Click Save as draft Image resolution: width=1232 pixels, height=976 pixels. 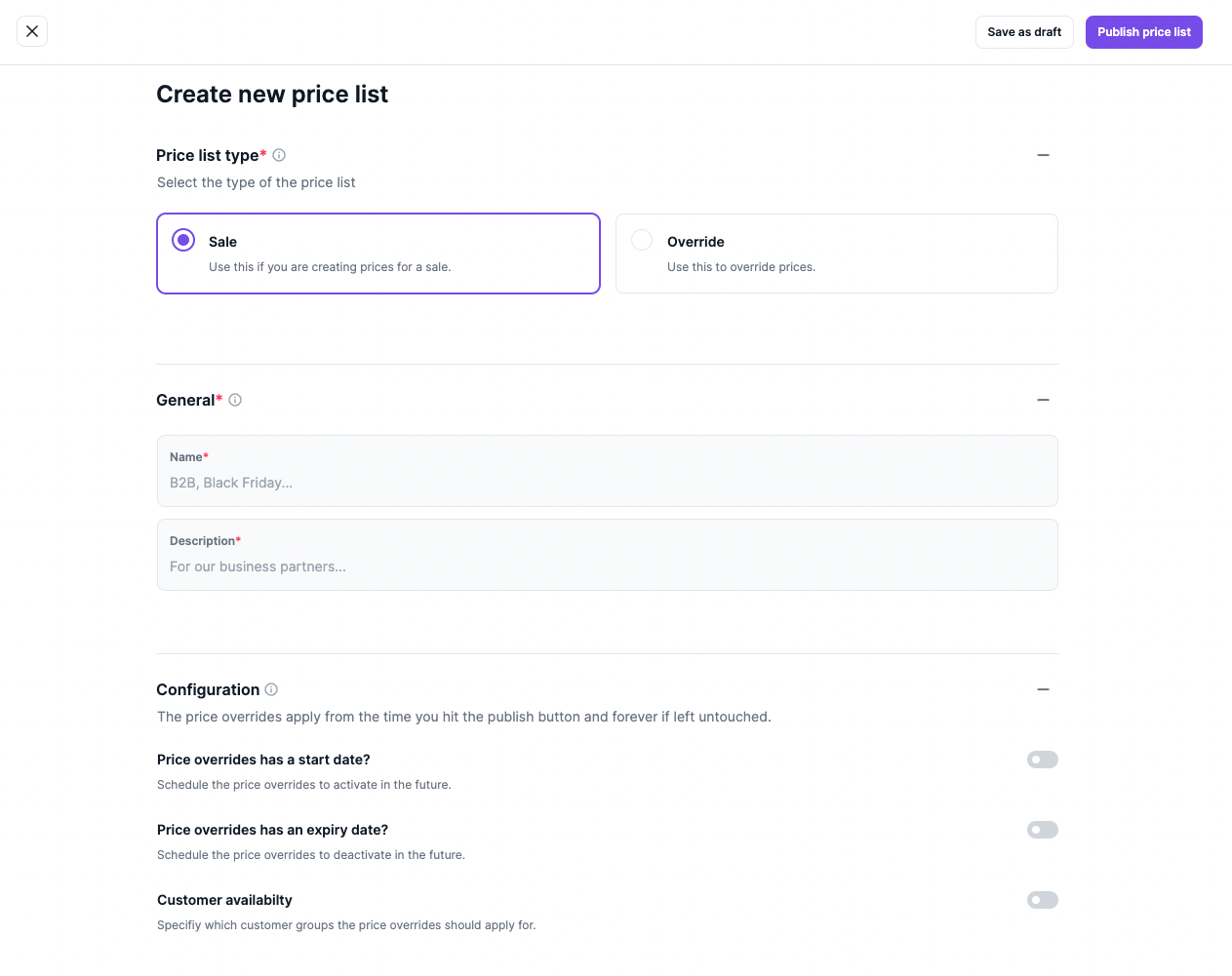[x=1024, y=32]
